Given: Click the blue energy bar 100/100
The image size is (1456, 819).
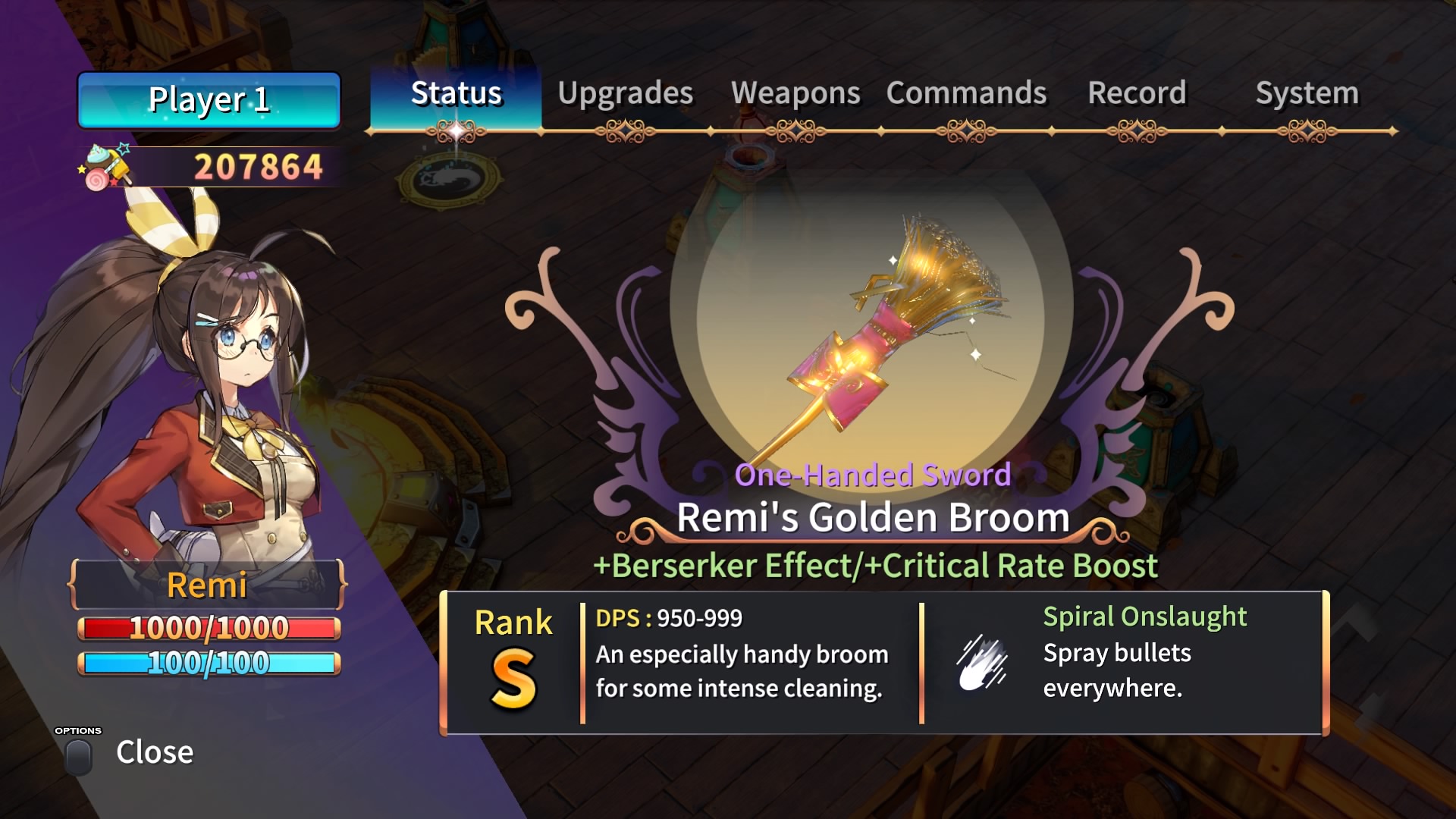Looking at the screenshot, I should click(209, 664).
